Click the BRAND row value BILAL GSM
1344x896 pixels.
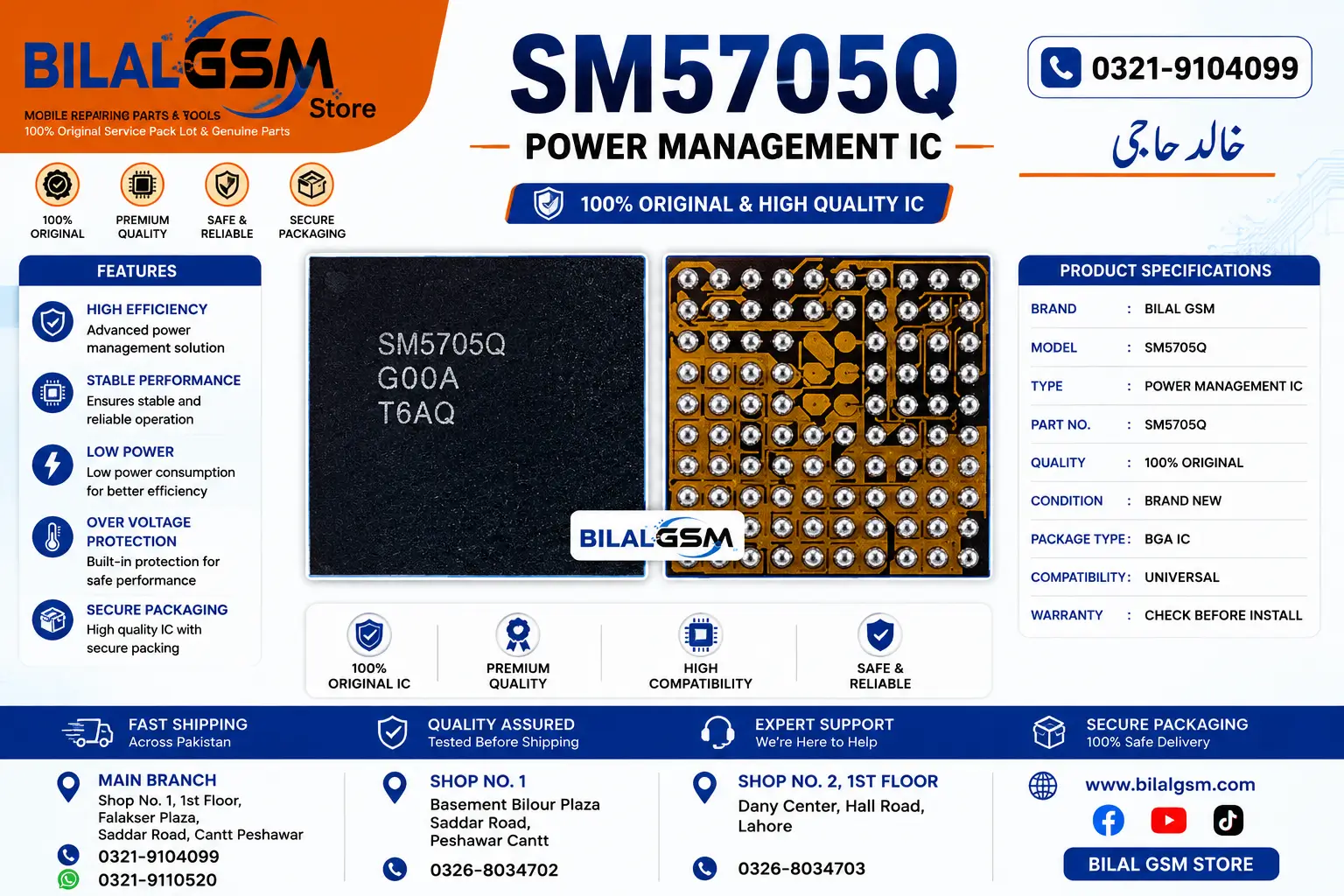click(1179, 309)
